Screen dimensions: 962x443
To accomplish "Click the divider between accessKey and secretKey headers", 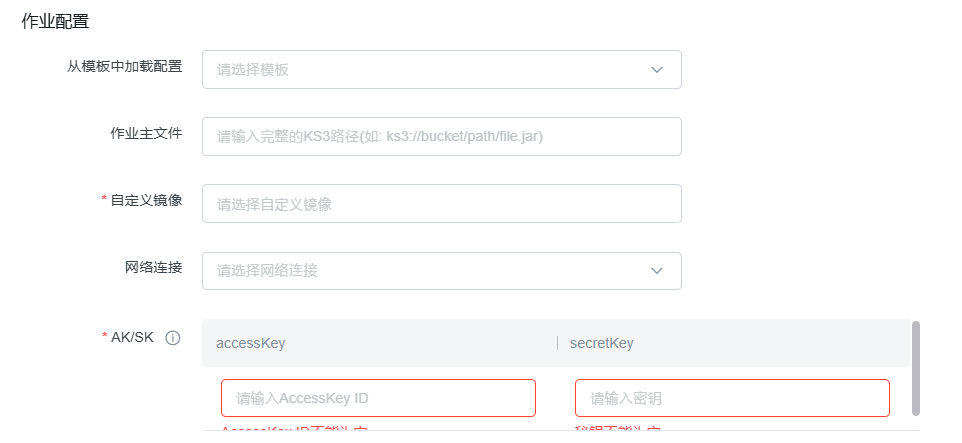I will [x=558, y=343].
